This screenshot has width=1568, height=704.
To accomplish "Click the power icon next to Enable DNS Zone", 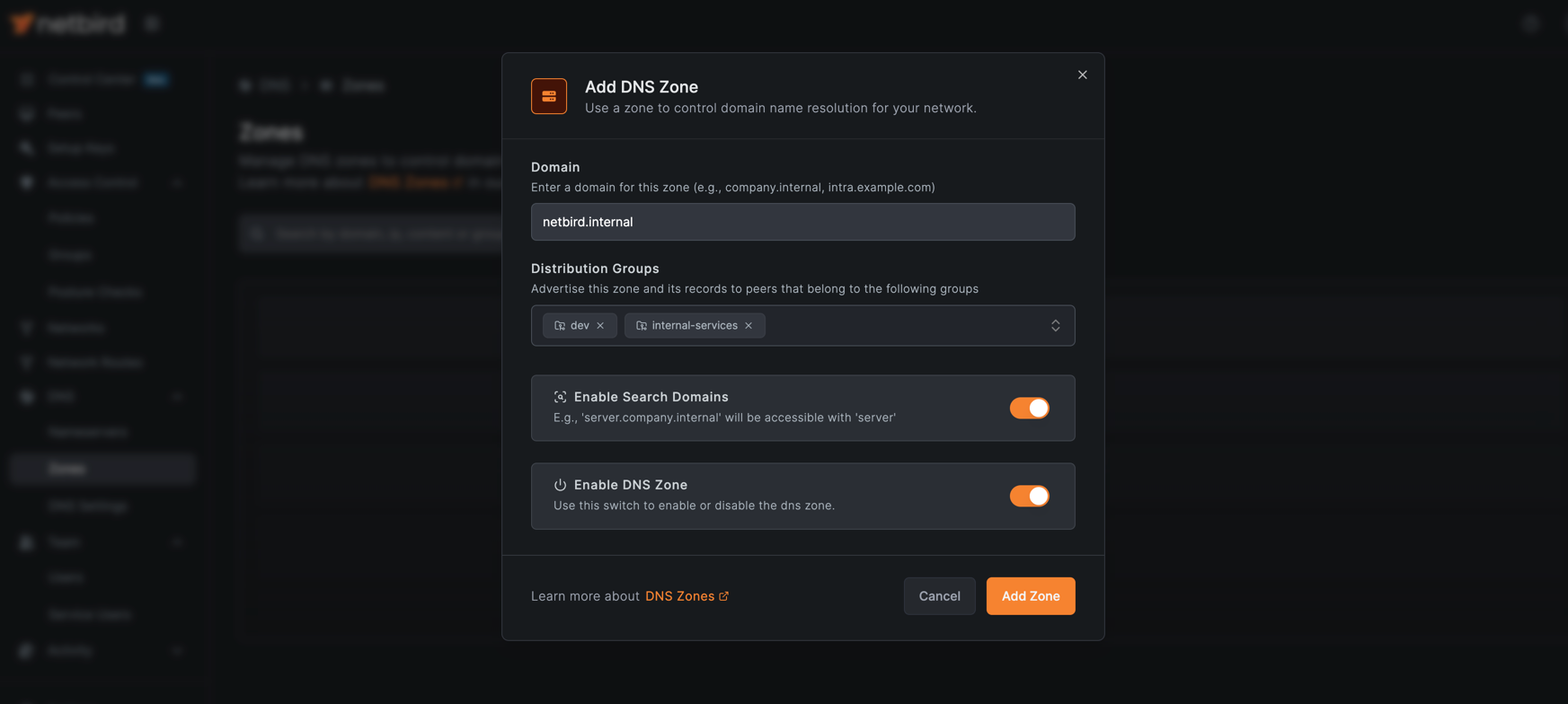I will (x=560, y=483).
